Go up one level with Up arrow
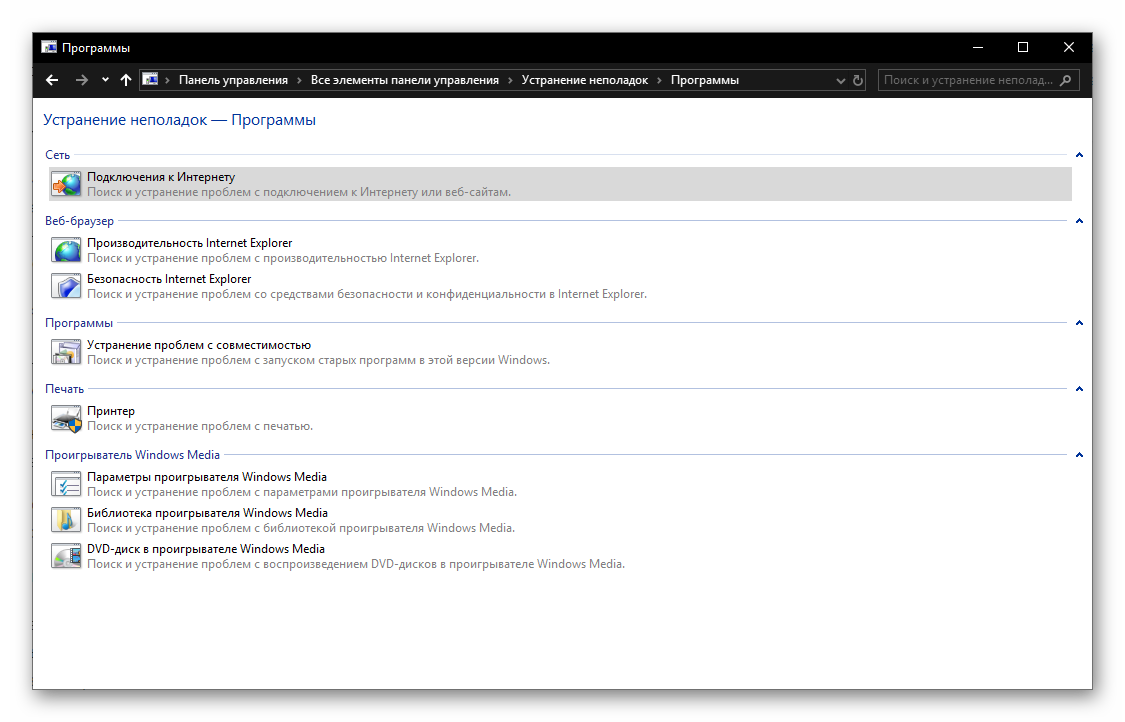This screenshot has width=1125, height=722. tap(126, 80)
